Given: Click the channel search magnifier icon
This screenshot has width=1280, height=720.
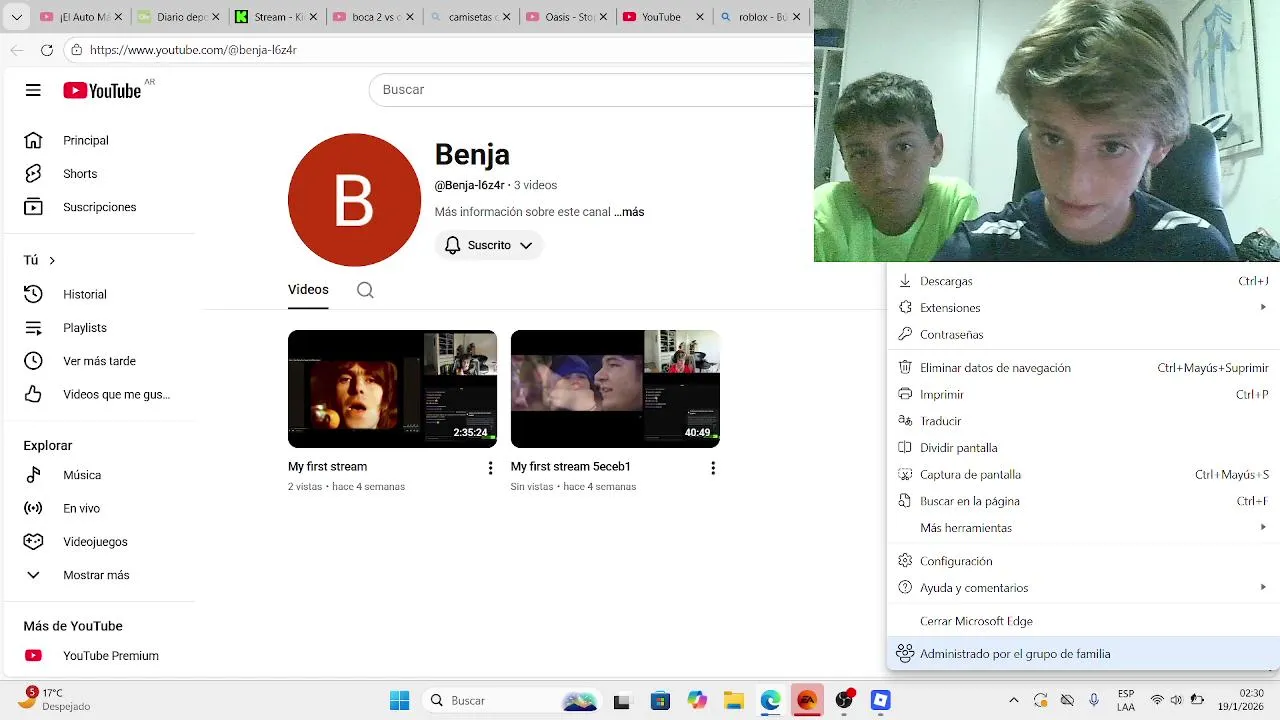Looking at the screenshot, I should click(x=365, y=290).
